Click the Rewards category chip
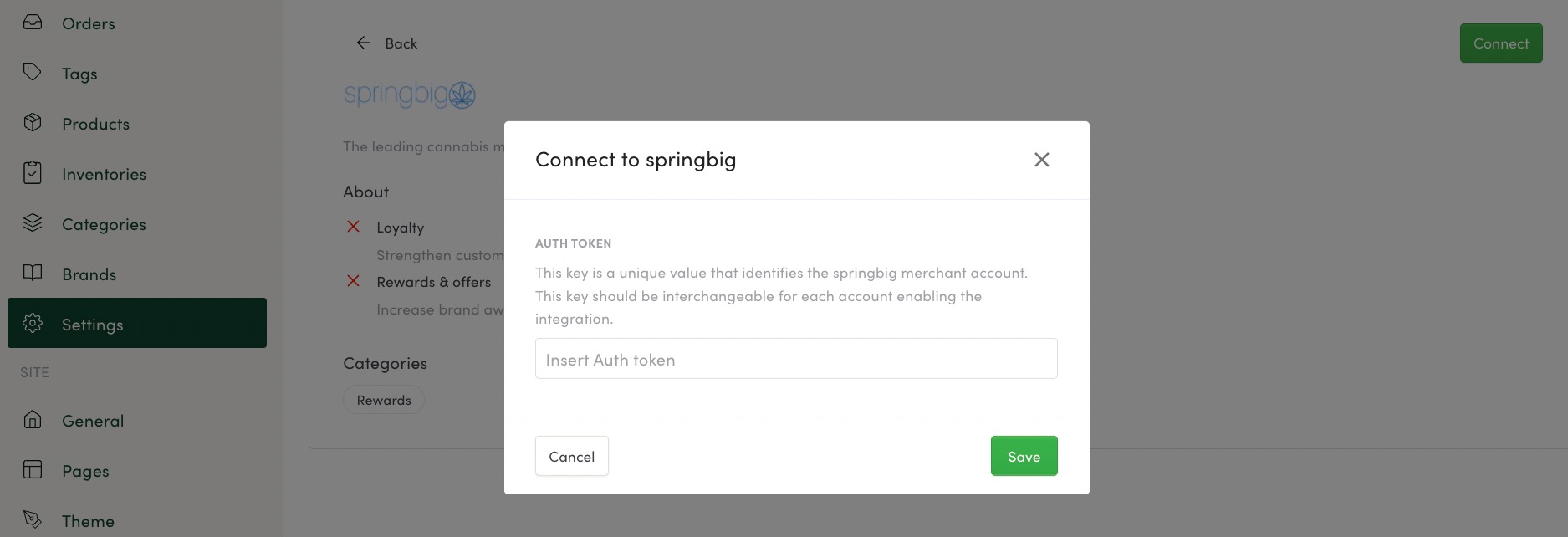 (384, 400)
